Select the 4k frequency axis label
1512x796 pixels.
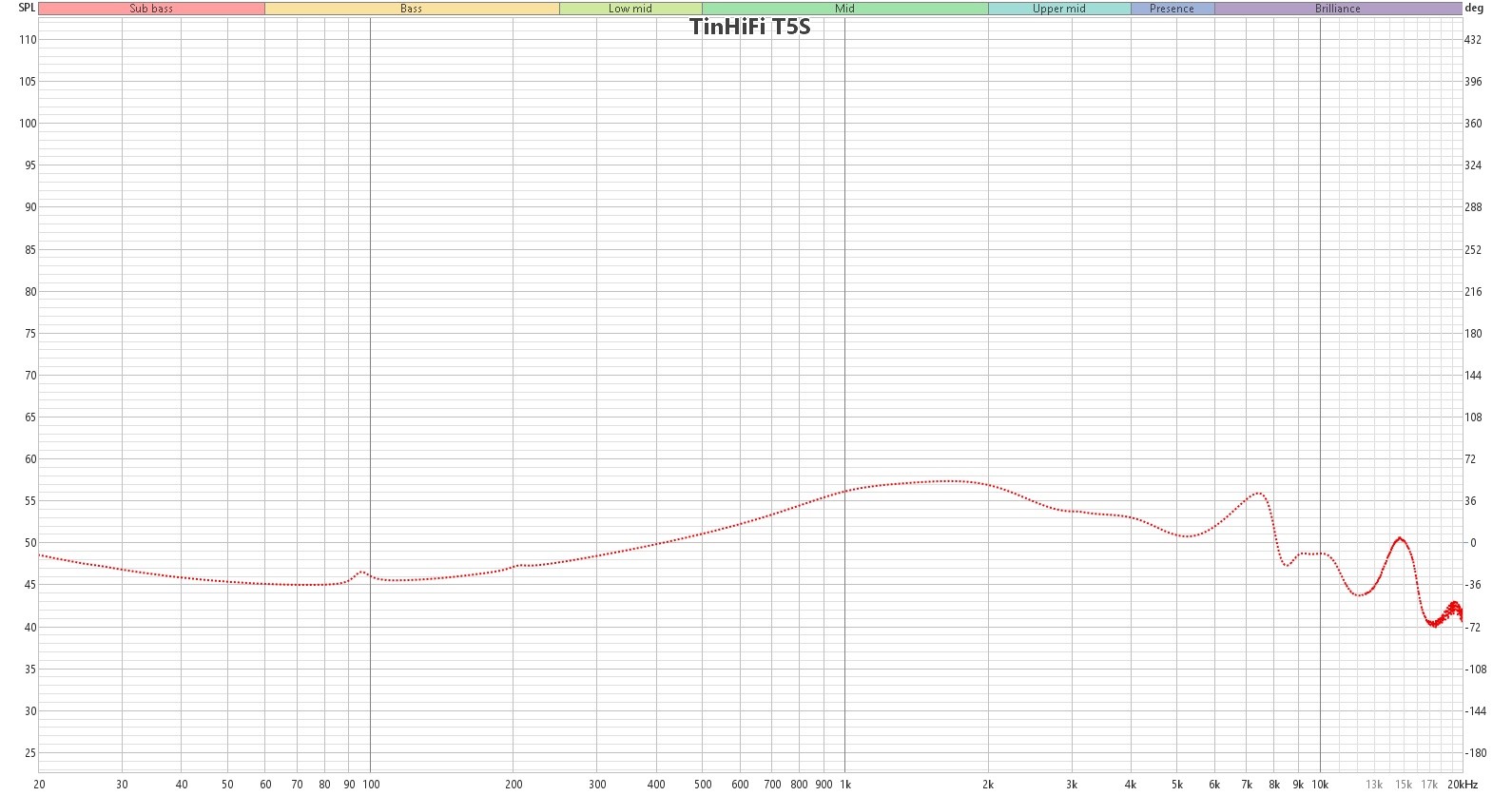1131,785
